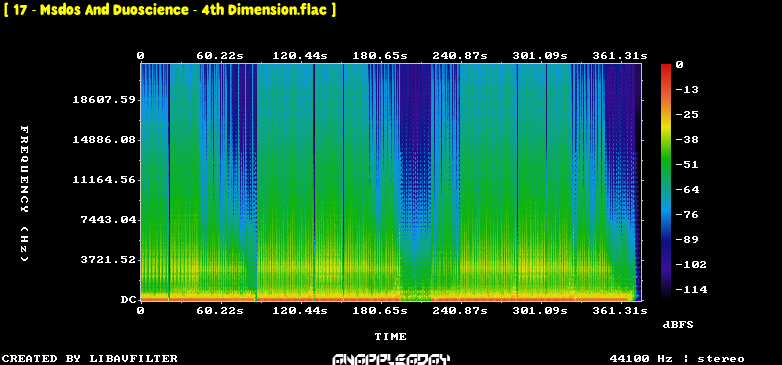Click the 60.22s top time label

pyautogui.click(x=220, y=56)
